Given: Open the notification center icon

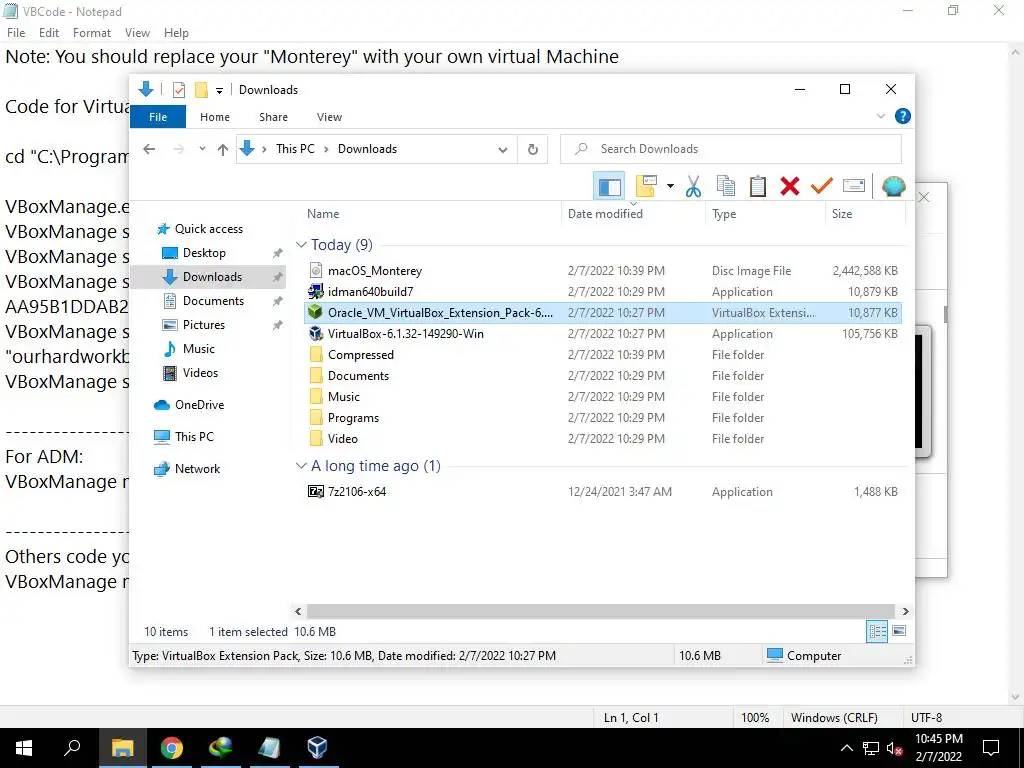Looking at the screenshot, I should pos(991,748).
